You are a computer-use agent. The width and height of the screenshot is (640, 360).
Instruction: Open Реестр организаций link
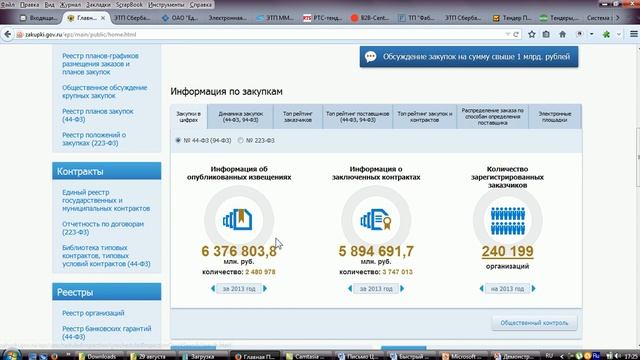93,313
